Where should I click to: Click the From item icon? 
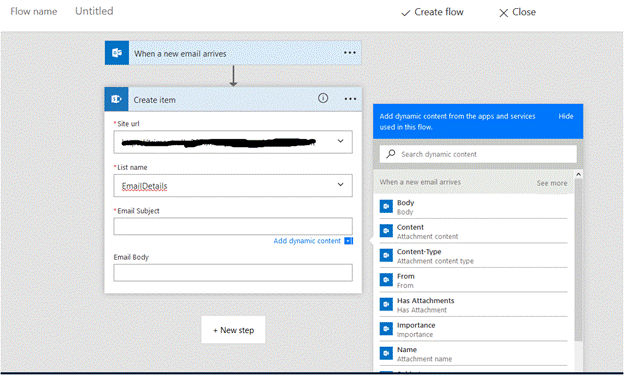click(x=386, y=279)
